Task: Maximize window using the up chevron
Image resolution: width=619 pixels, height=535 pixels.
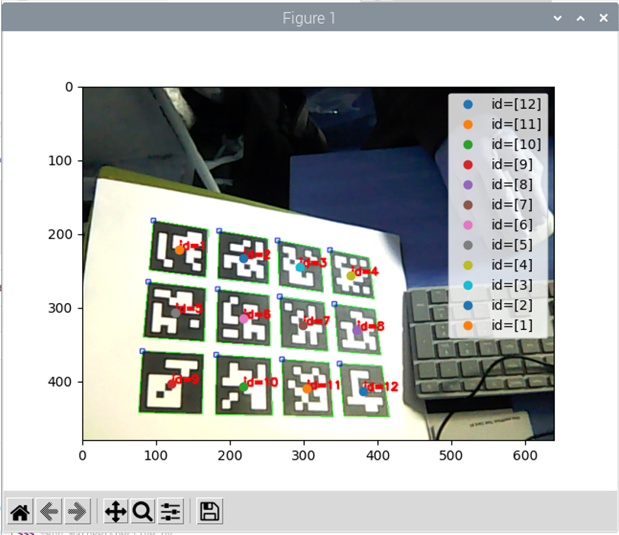Action: [580, 18]
